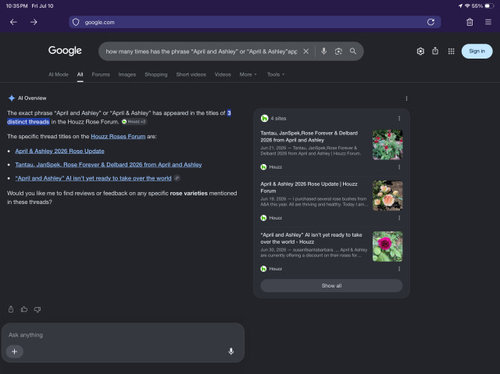Image resolution: width=500 pixels, height=374 pixels.
Task: View red rose bush thumbnail
Action: pos(387,145)
